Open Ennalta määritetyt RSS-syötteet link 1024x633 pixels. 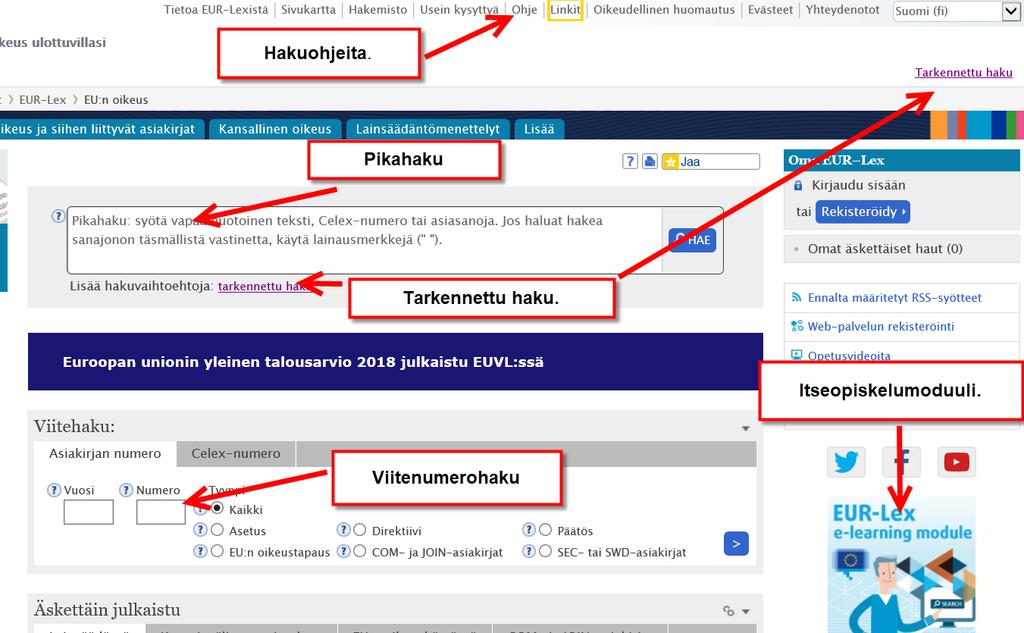point(895,298)
